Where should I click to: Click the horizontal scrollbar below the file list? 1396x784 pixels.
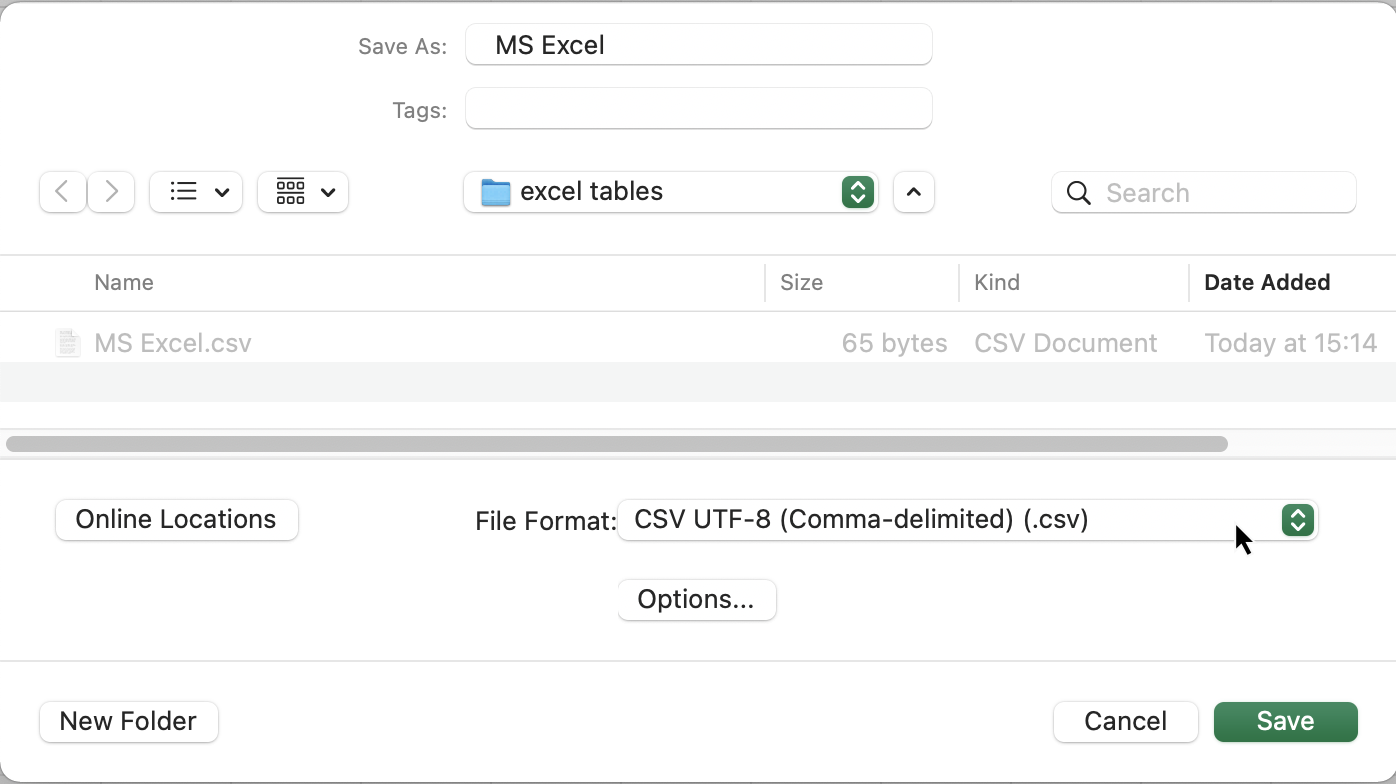click(615, 443)
